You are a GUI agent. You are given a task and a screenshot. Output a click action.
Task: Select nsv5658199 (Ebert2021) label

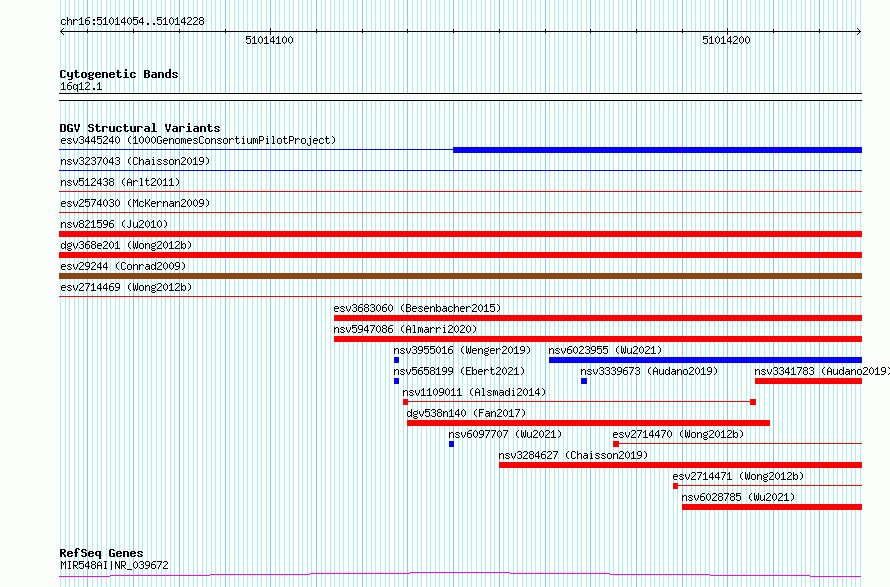tap(459, 371)
